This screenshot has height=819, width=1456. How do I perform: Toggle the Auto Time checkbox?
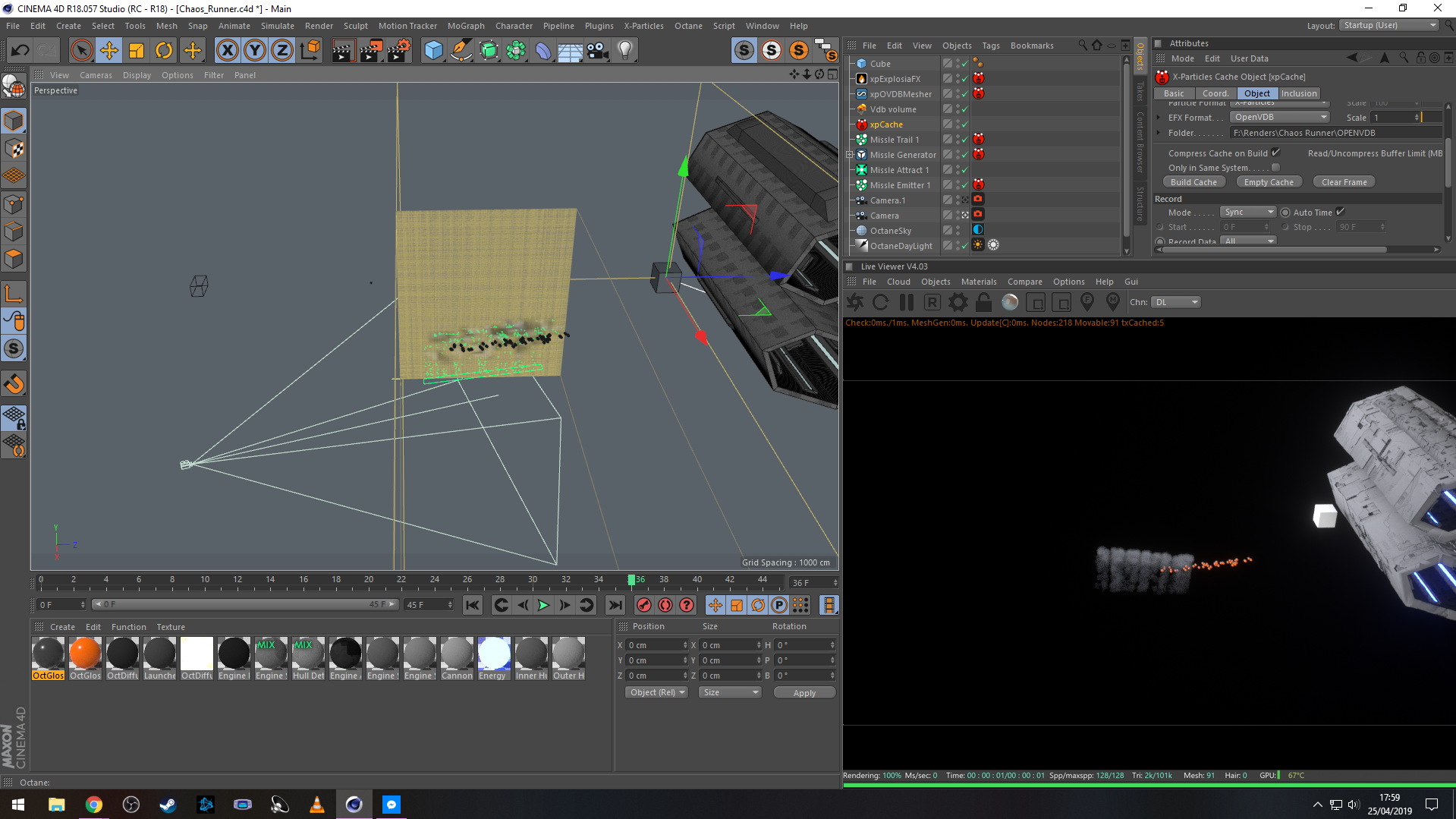click(1340, 212)
